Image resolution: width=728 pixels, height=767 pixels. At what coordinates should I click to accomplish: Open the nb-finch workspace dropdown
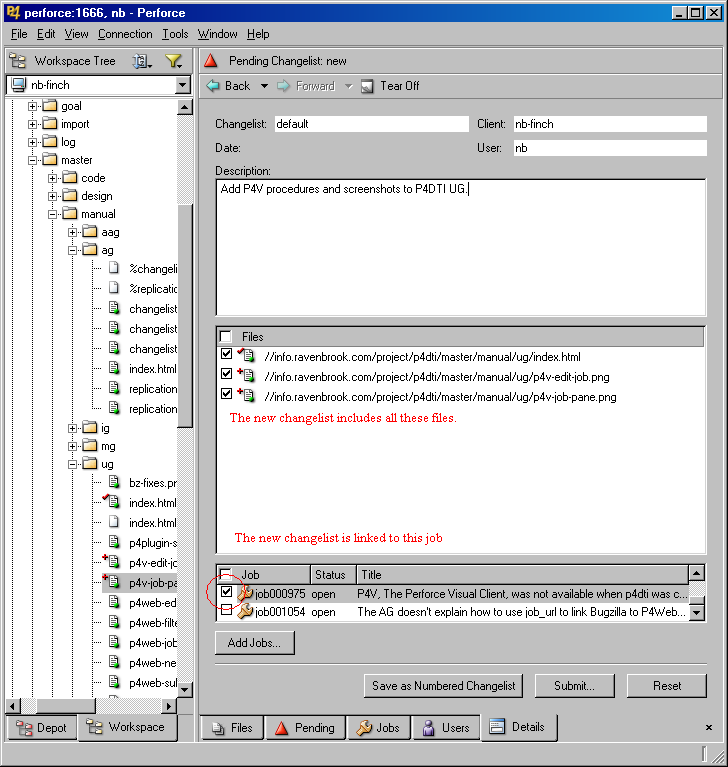[182, 85]
